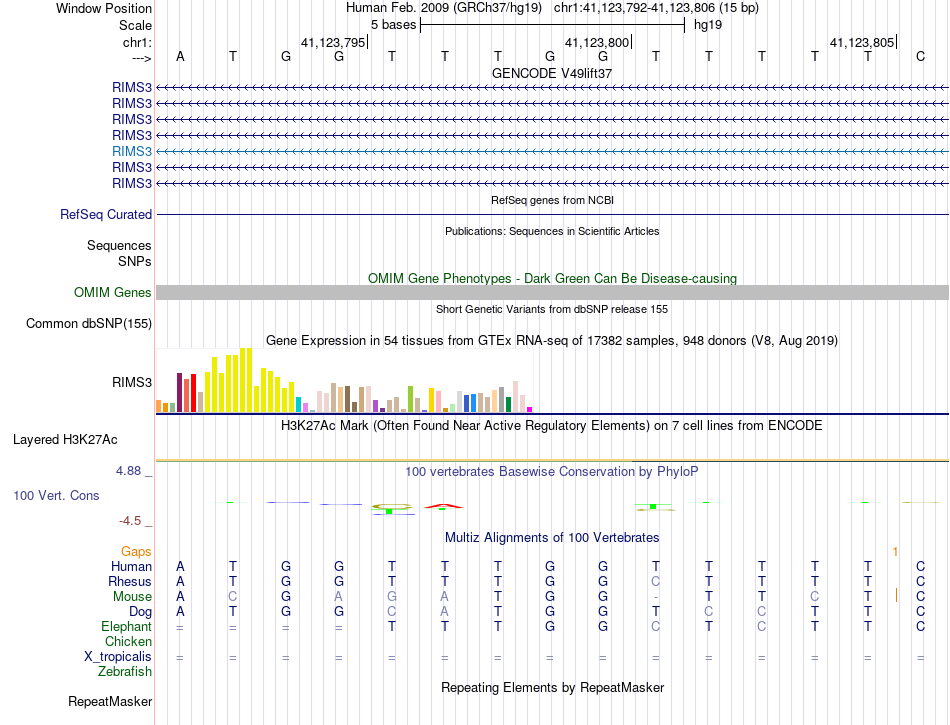Open the 100 Vert. Cons track label
Screen dimensions: 950x725
click(x=56, y=495)
